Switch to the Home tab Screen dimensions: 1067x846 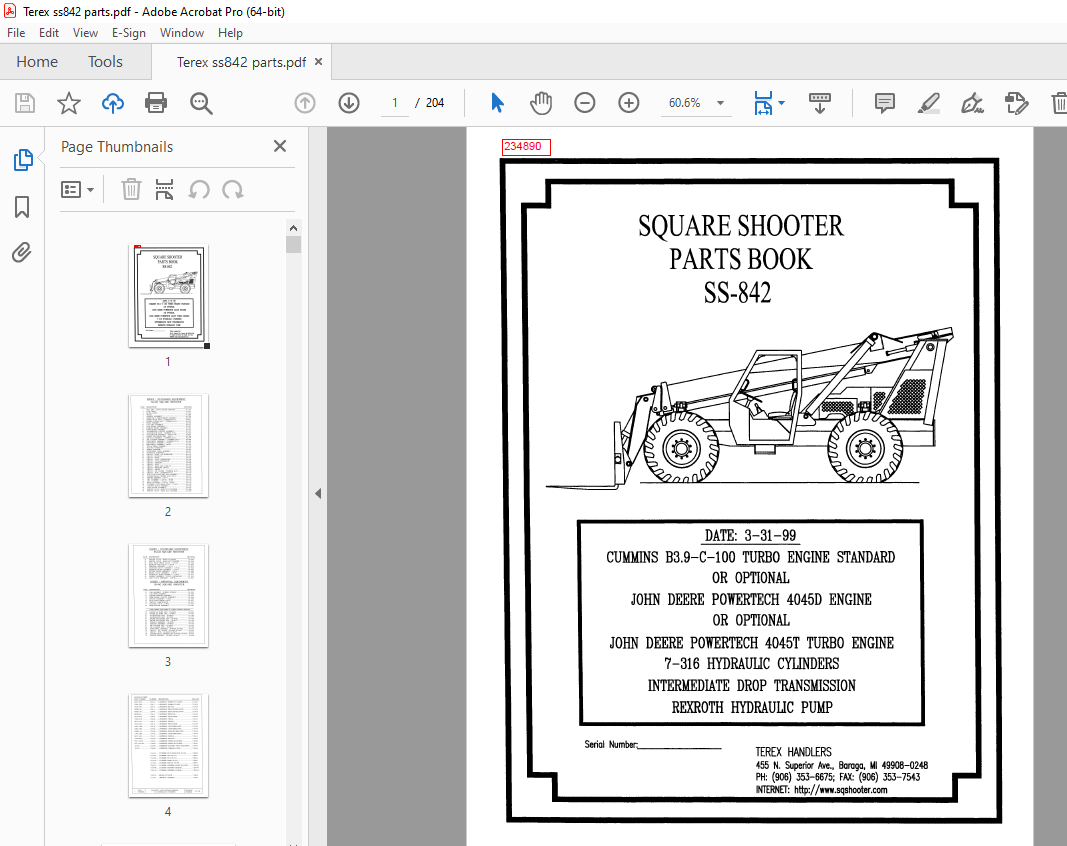pos(37,62)
